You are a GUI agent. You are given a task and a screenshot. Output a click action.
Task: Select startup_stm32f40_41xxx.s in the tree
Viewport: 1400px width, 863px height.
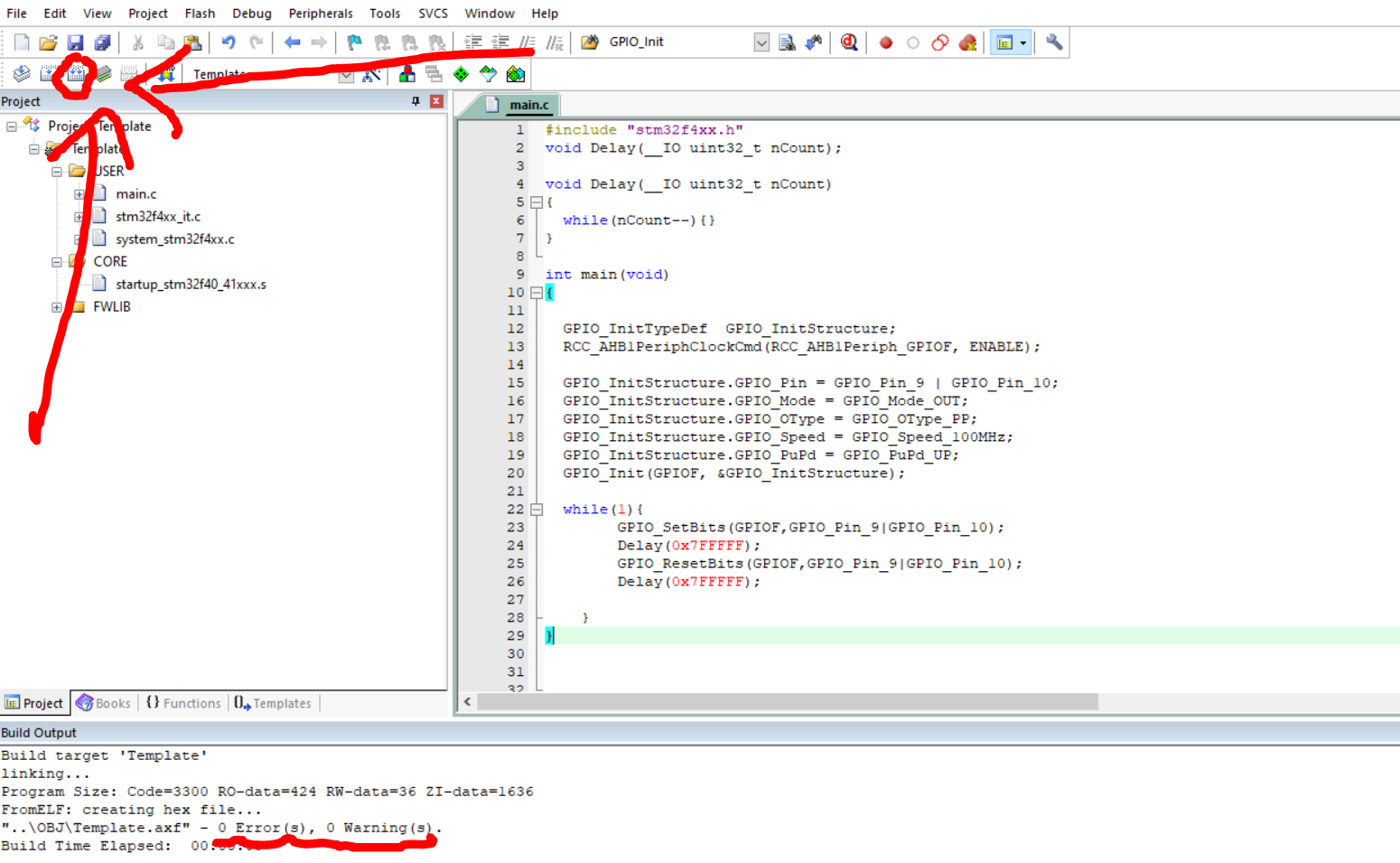191,285
